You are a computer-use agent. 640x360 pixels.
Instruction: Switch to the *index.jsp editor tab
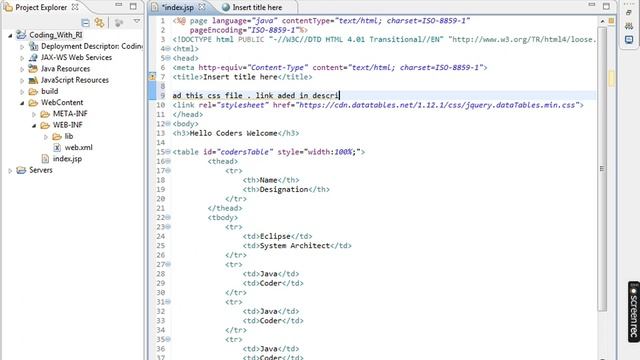177,7
